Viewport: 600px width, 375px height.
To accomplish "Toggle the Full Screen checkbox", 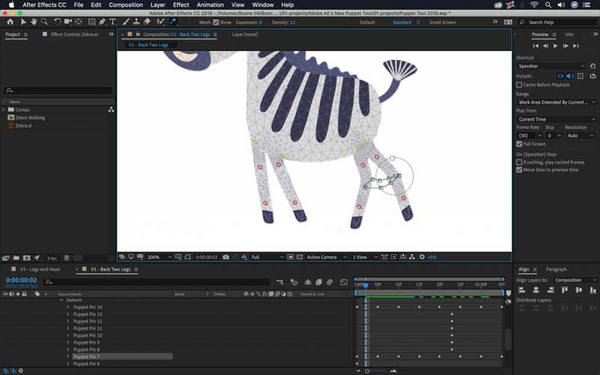I will point(519,144).
